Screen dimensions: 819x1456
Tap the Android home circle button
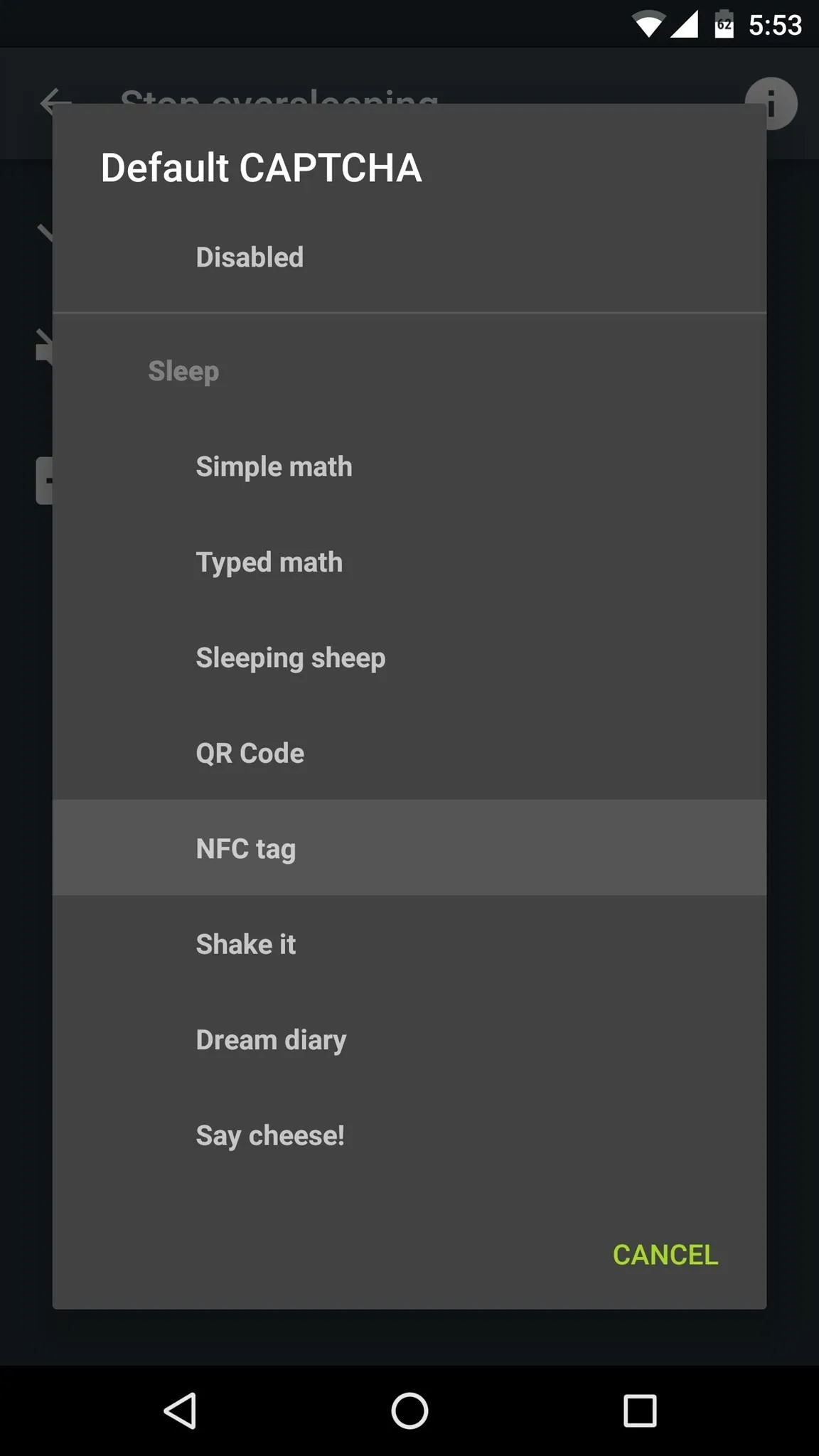(x=409, y=1410)
